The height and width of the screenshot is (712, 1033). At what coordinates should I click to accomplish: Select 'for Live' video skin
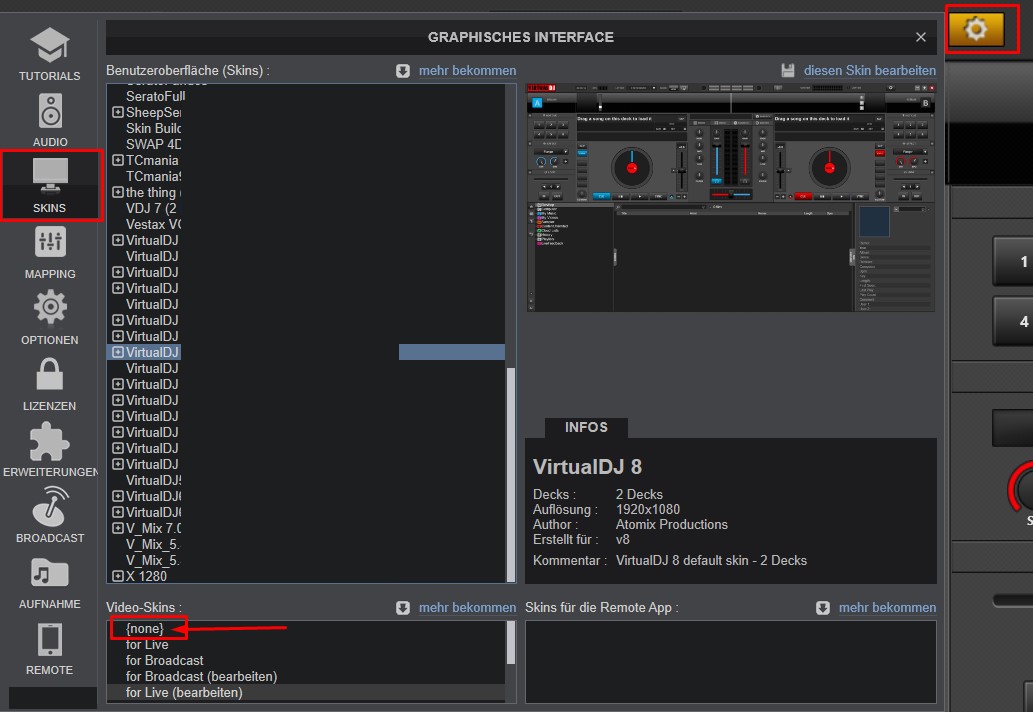pyautogui.click(x=147, y=645)
